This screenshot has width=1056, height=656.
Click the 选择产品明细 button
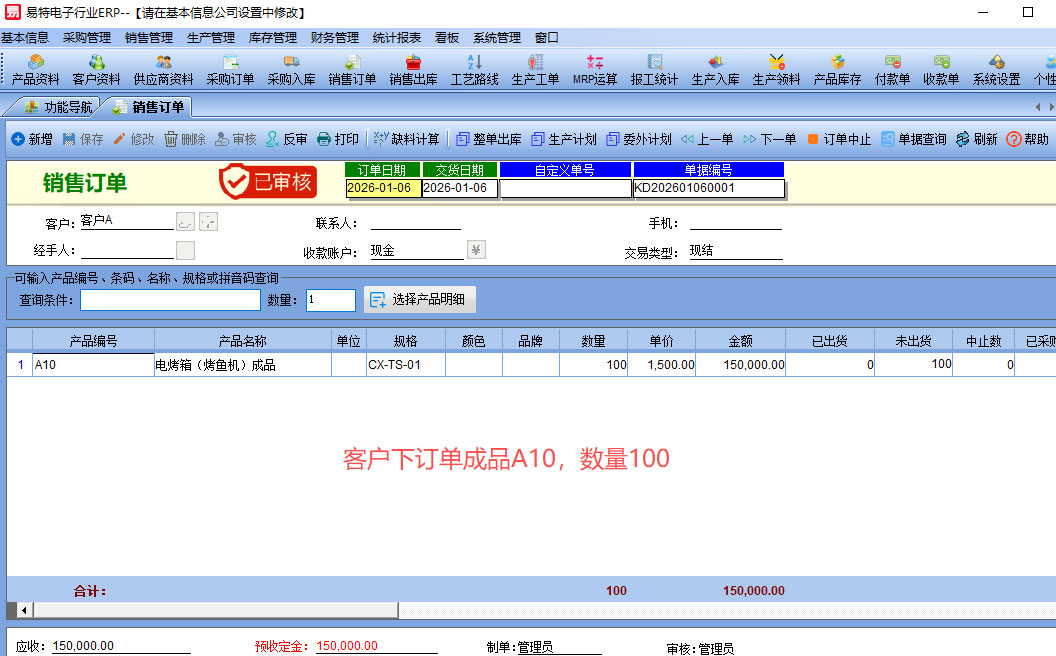point(420,299)
